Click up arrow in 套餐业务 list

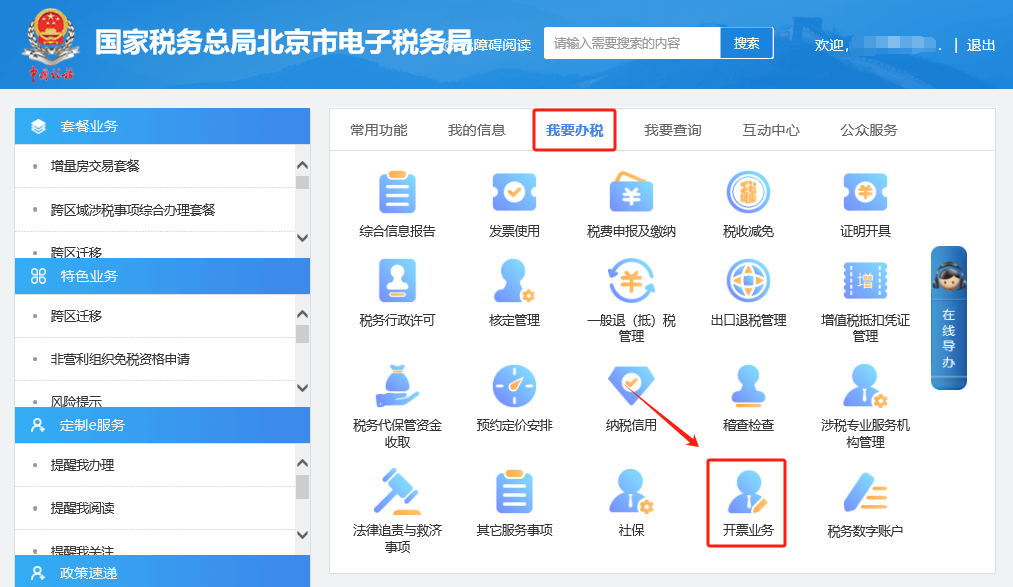point(302,165)
